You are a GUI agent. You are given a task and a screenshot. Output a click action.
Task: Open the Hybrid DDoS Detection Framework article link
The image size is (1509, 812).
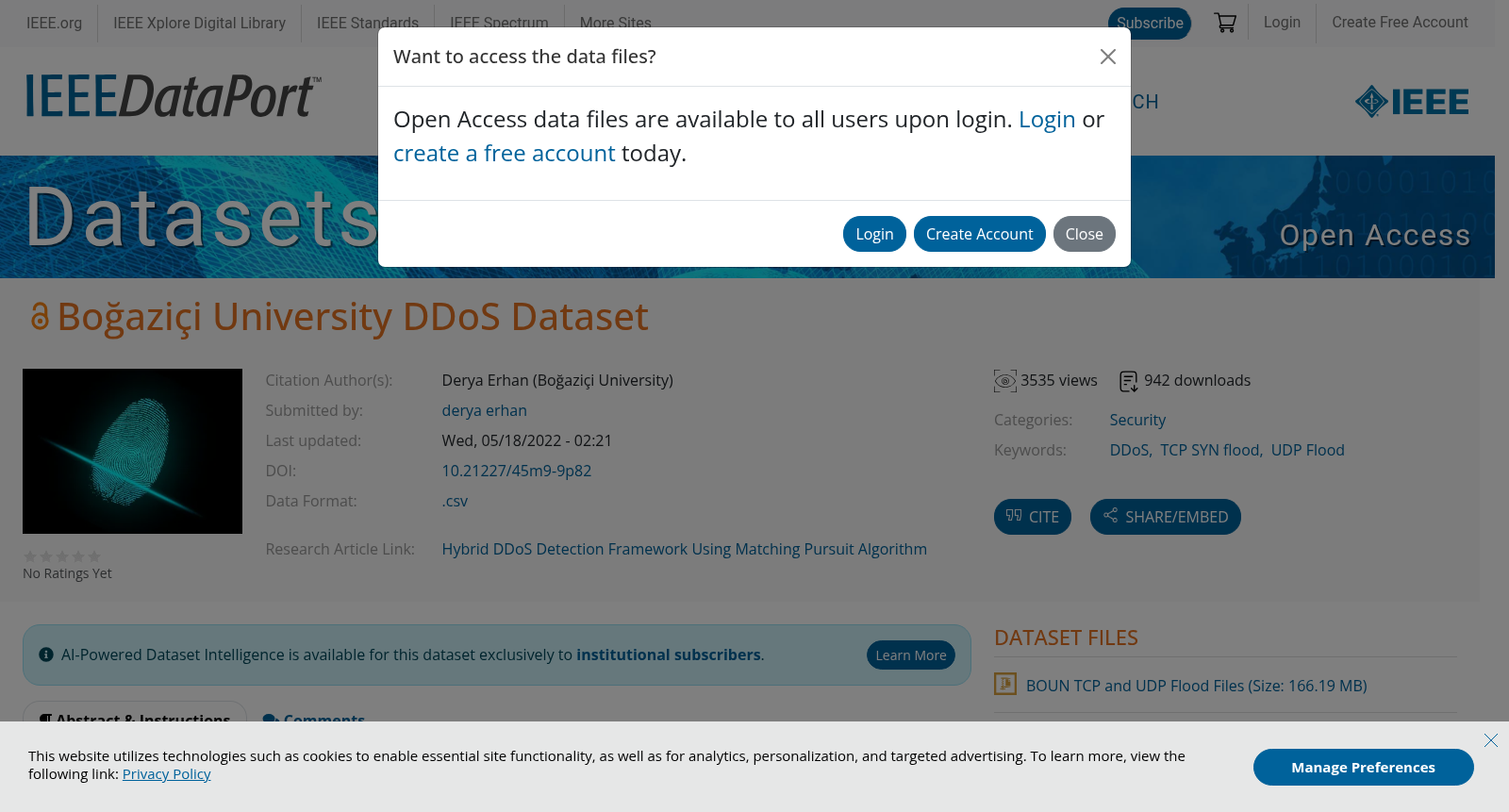[x=684, y=549]
